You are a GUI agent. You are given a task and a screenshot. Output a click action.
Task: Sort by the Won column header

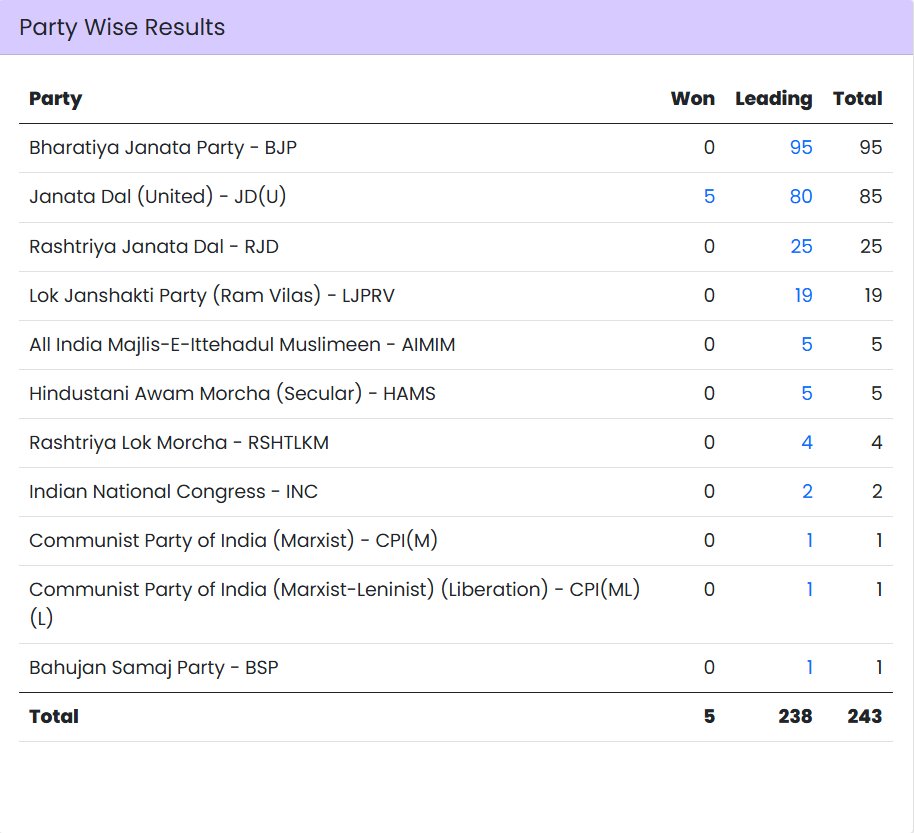(692, 98)
